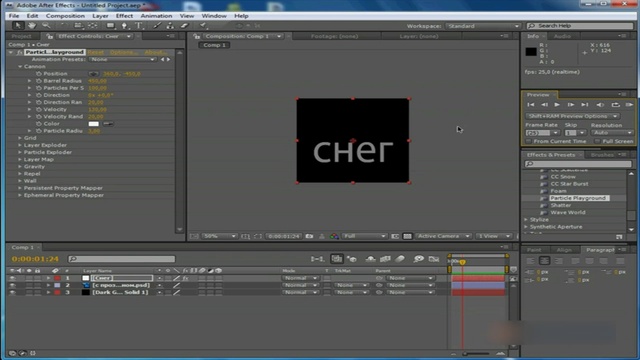Open Shift+RAM Preview Options dropdown
Screen dimensions: 640x360
572,116
